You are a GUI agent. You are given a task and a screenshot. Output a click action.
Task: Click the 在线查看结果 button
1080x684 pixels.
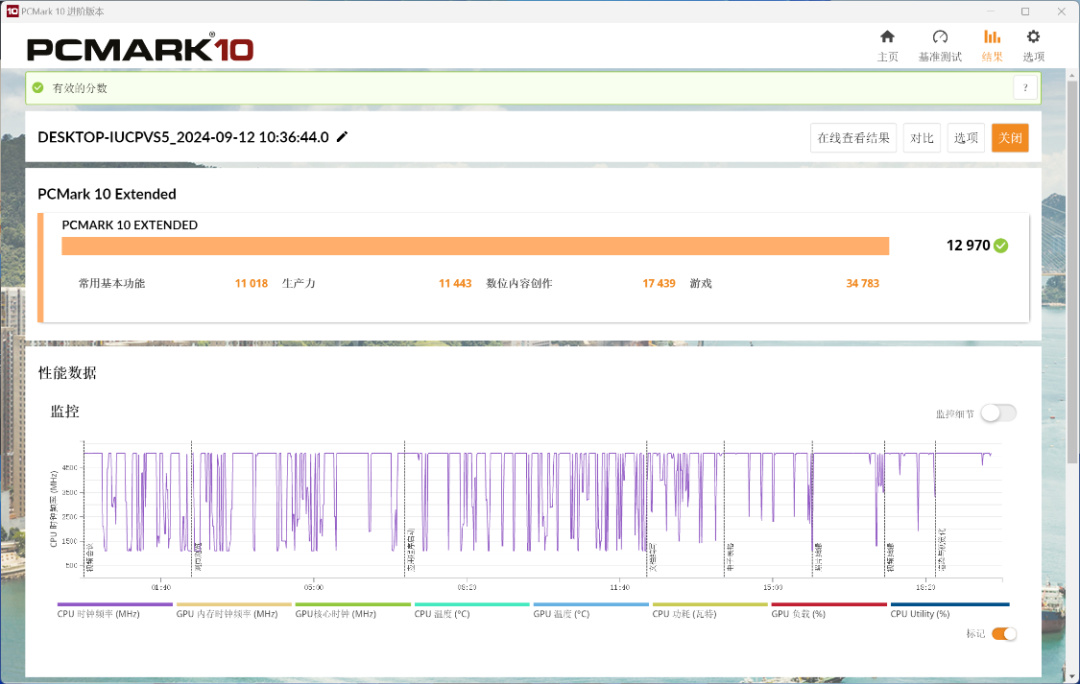pos(853,138)
